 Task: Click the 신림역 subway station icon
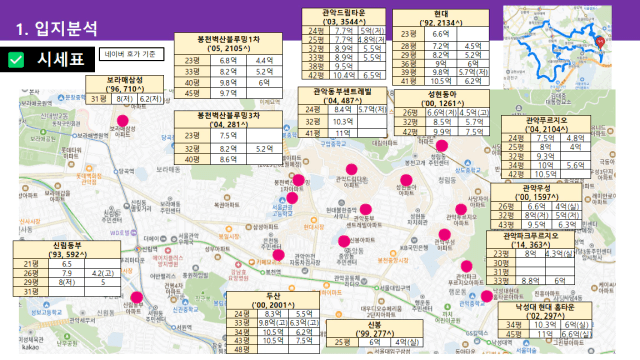pos(138,249)
